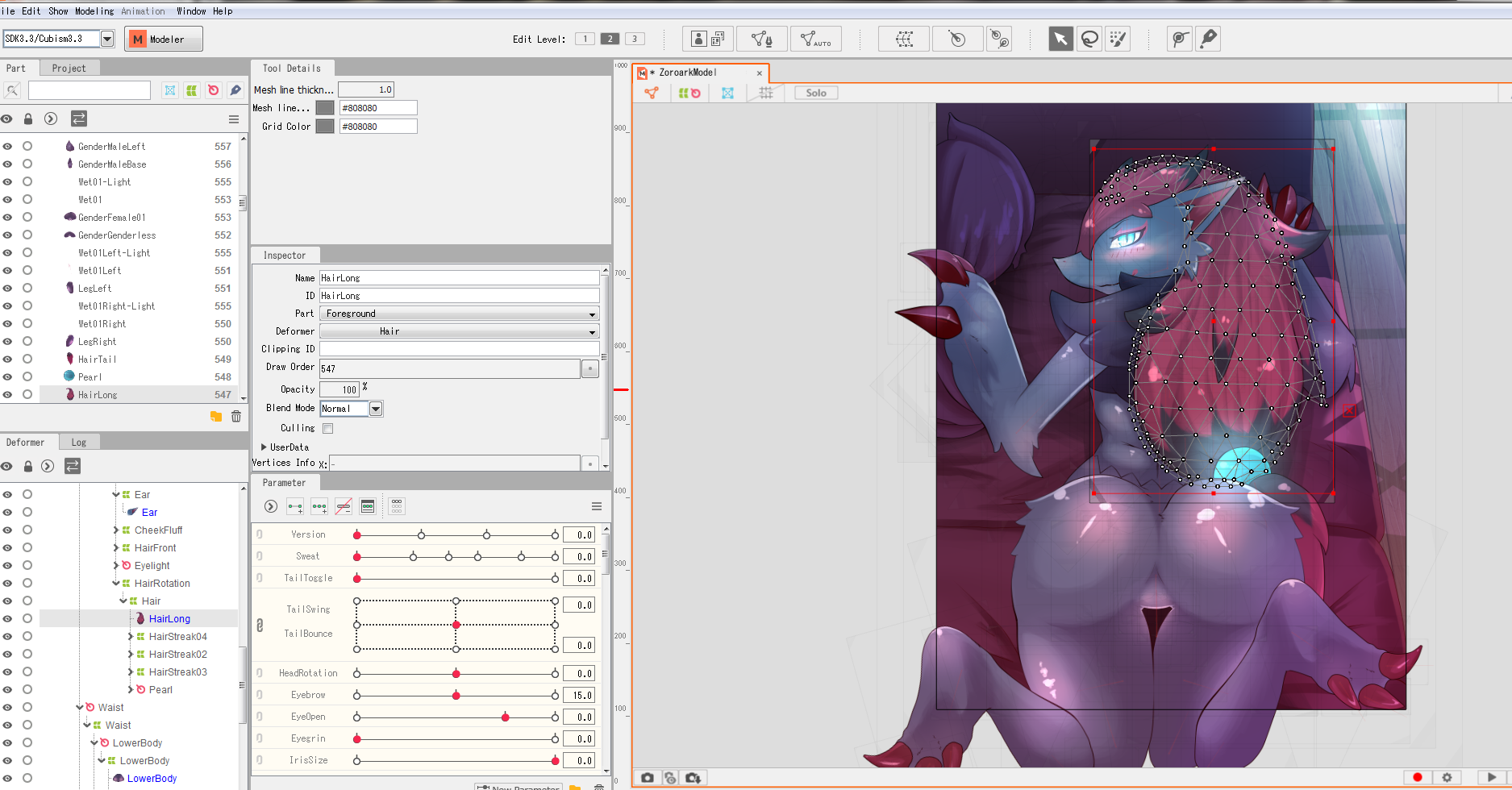
Task: Click the play button below canvas
Action: coord(1491,778)
